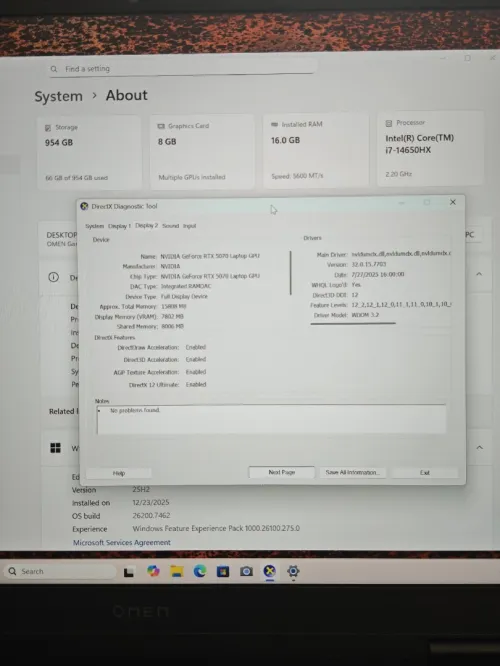The image size is (500, 666).
Task: Open the Camera app icon
Action: pyautogui.click(x=246, y=571)
